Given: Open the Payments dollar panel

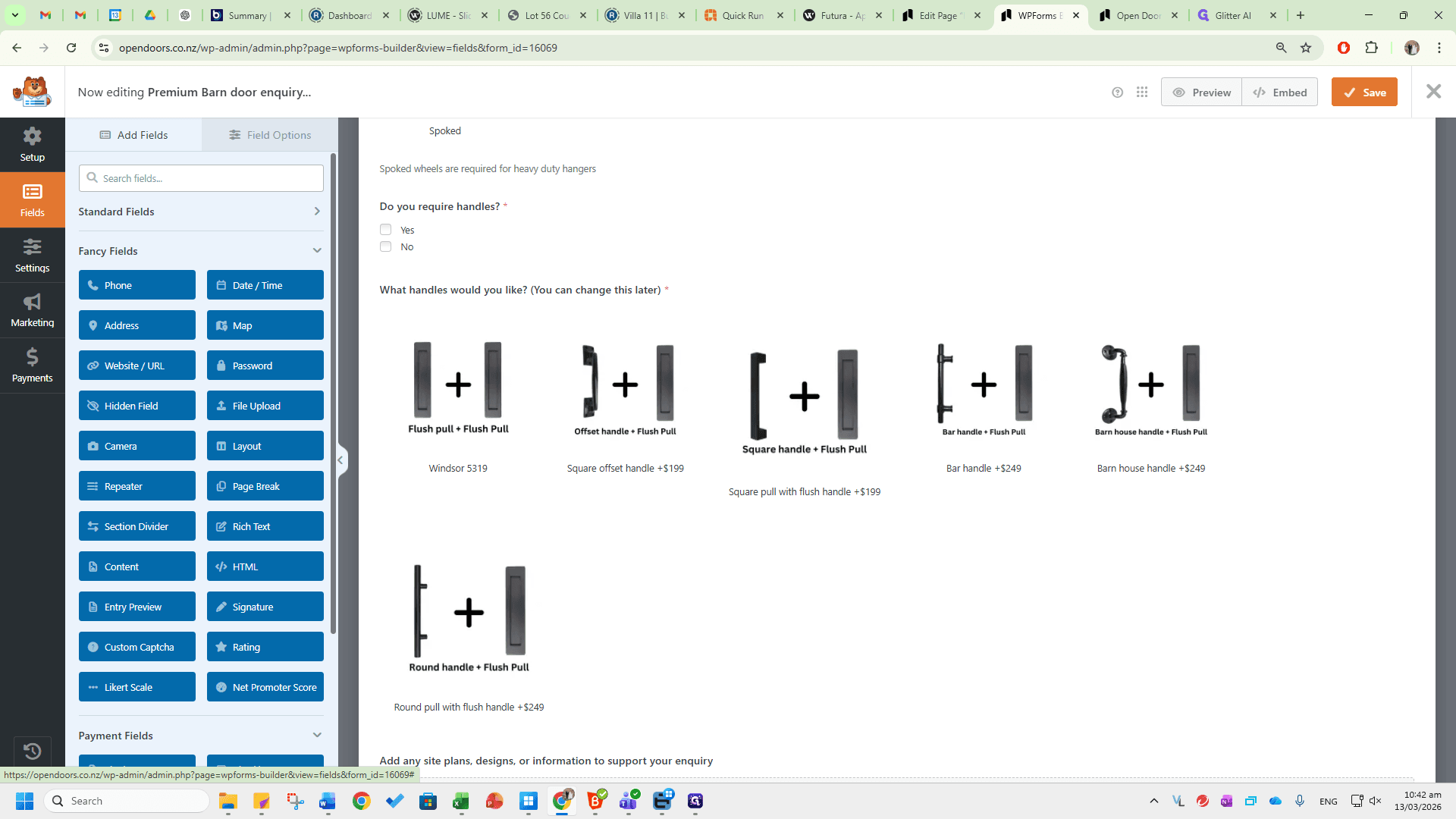Looking at the screenshot, I should [x=32, y=366].
